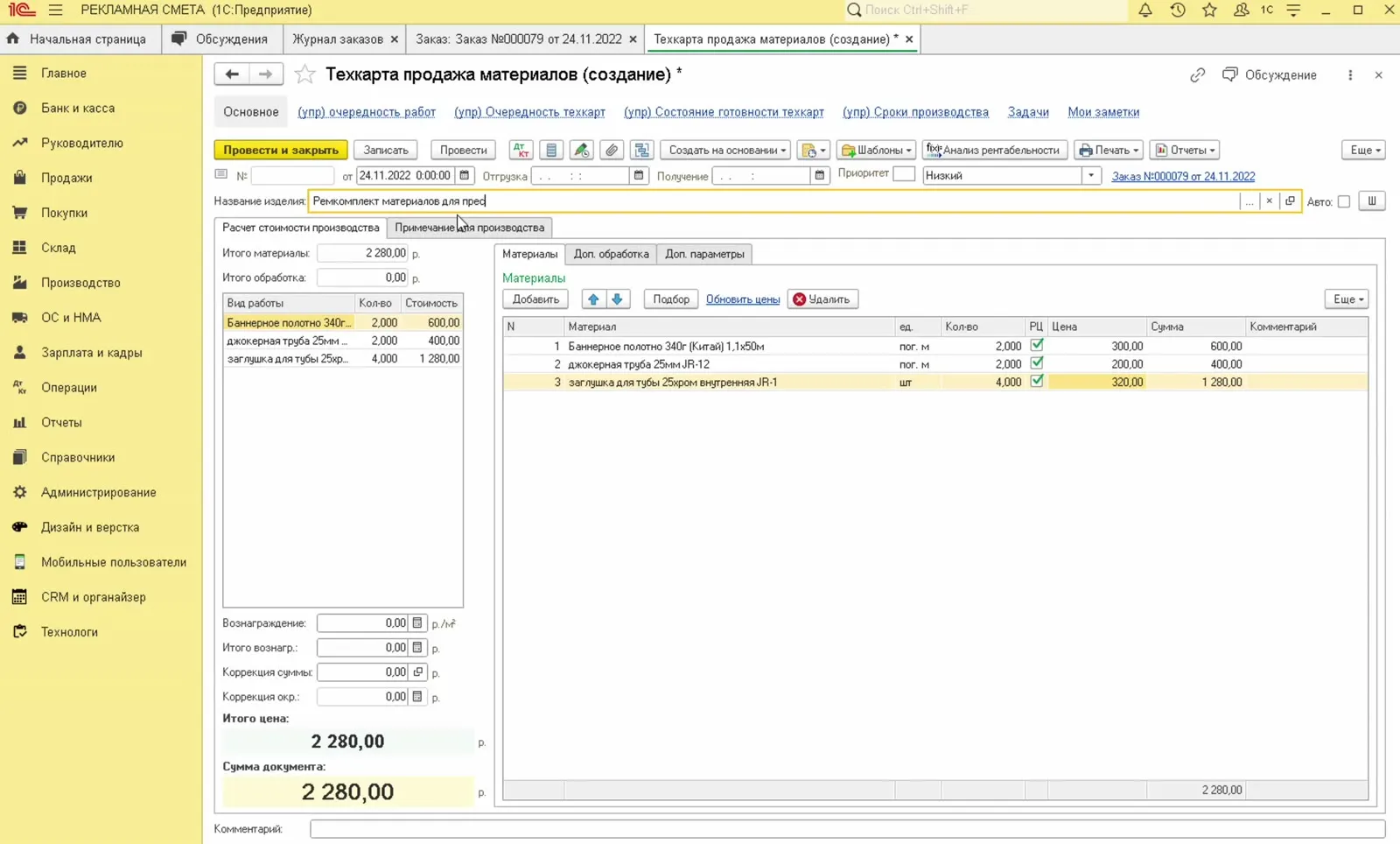This screenshot has height=844, width=1400.
Task: Add this document to favorites star
Action: coord(304,74)
